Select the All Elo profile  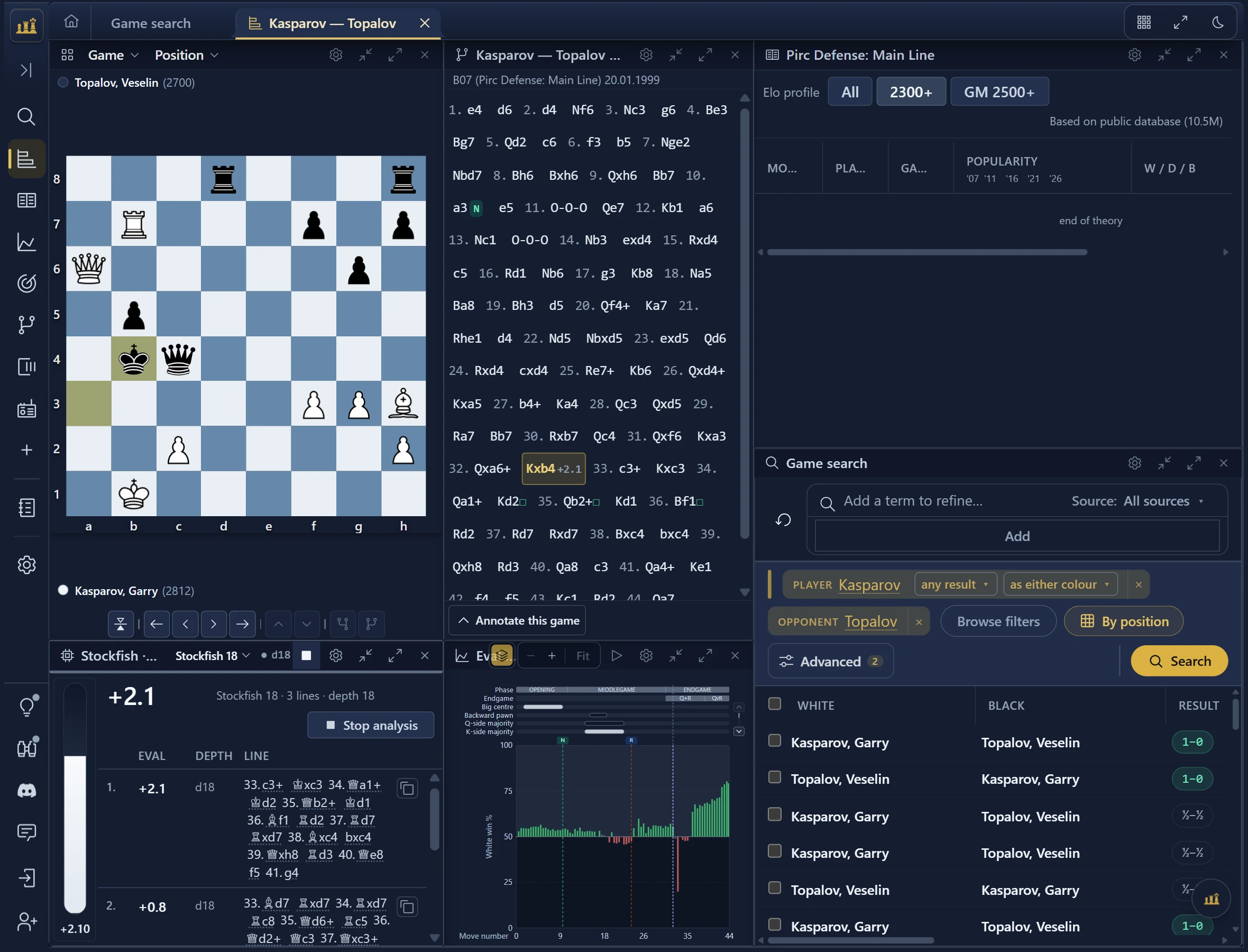(850, 92)
